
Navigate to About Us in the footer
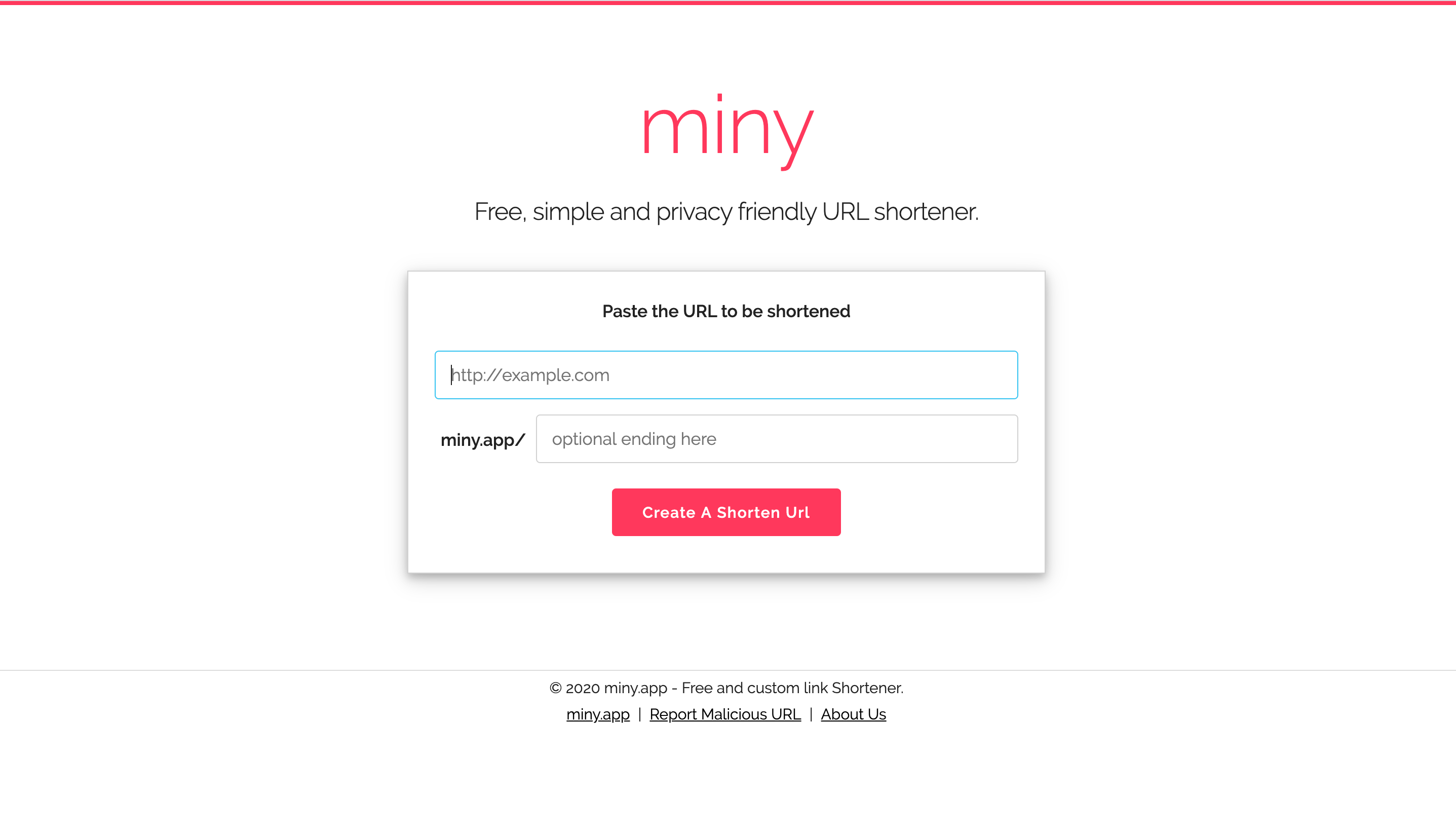click(x=853, y=714)
